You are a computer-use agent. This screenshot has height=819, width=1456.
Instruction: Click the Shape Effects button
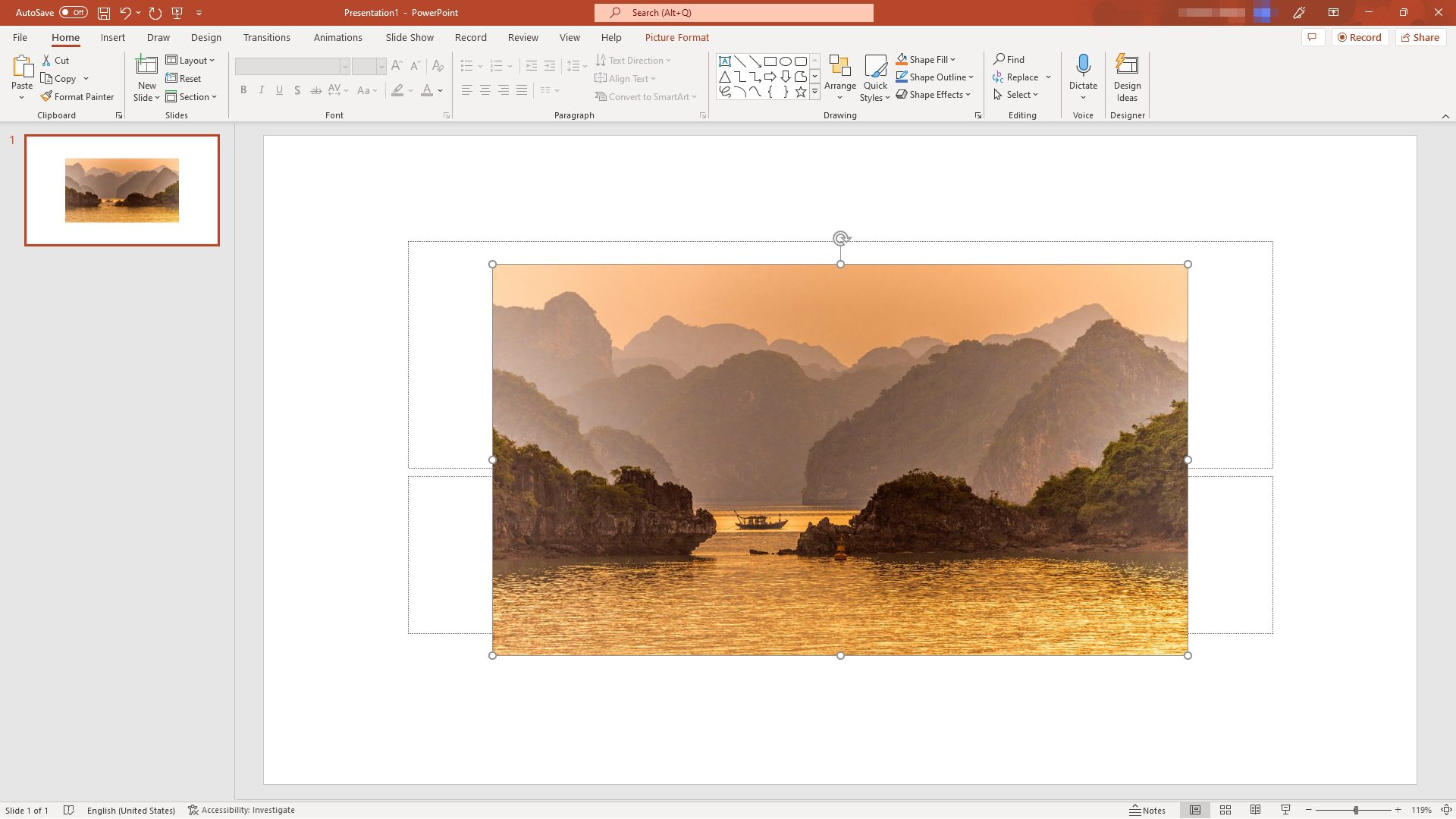click(934, 94)
